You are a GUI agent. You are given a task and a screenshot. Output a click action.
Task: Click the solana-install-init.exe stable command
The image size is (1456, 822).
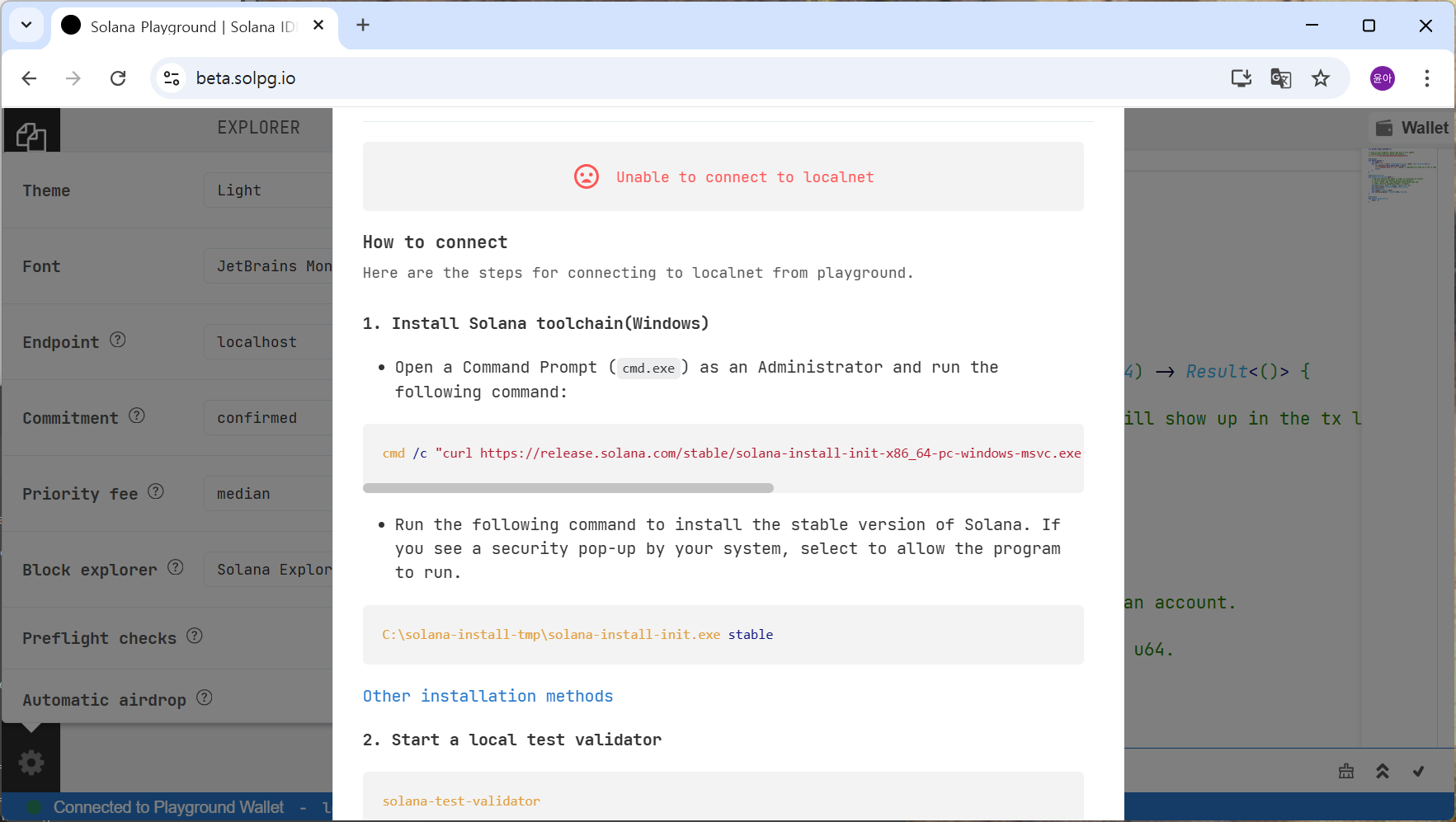(577, 635)
